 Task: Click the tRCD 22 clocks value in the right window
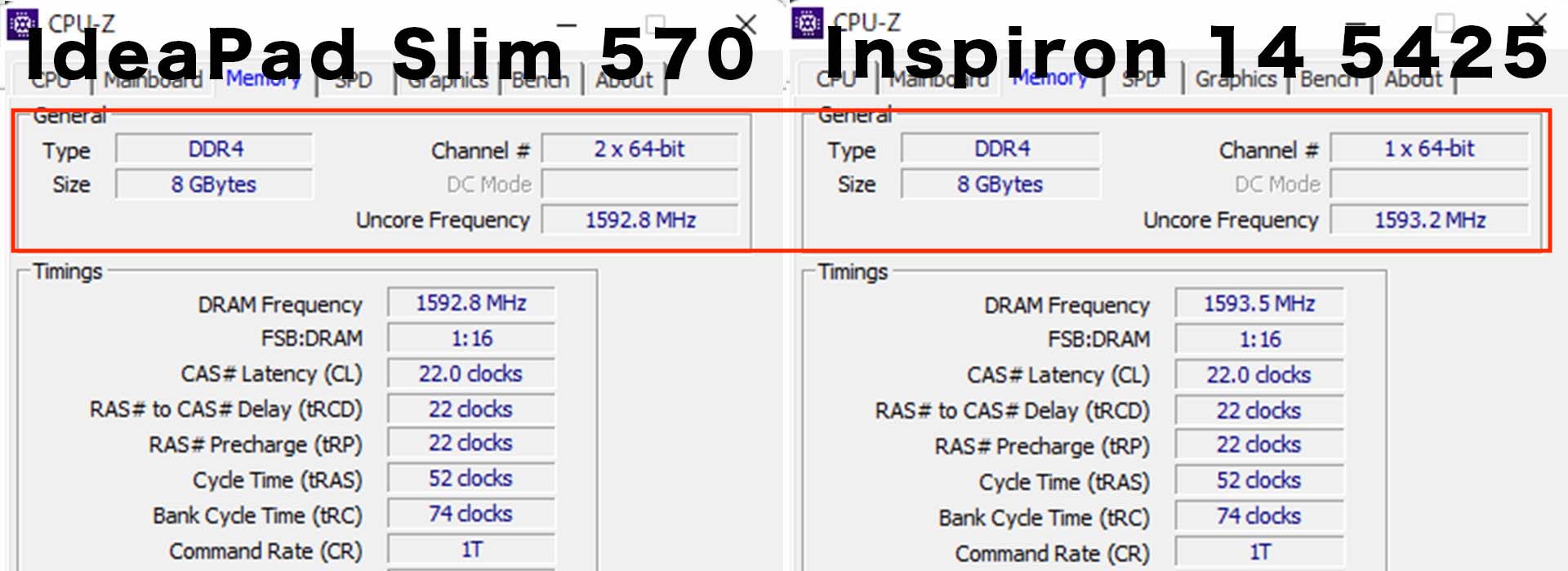1259,411
